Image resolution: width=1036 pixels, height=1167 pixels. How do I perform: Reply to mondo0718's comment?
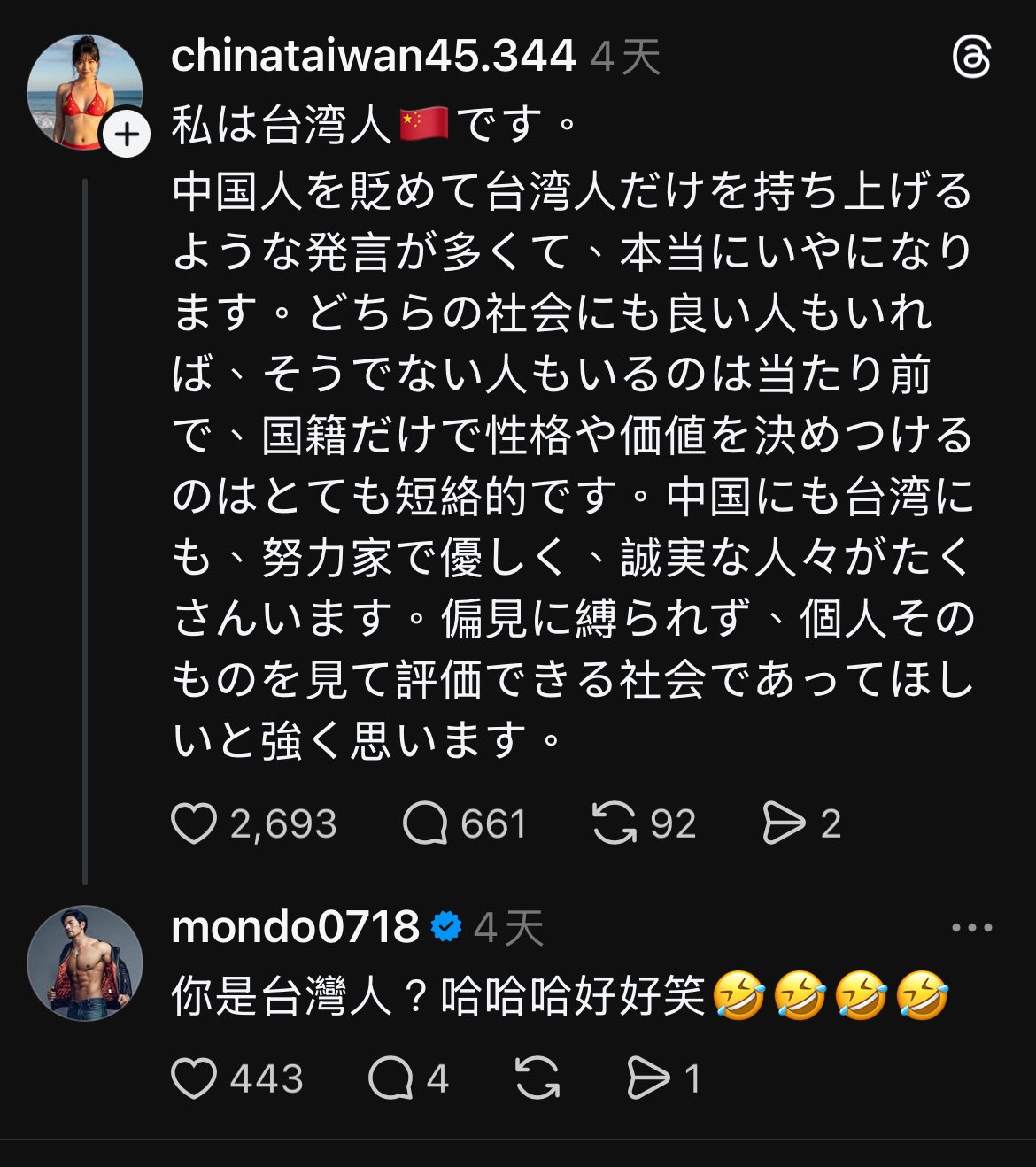tap(390, 1078)
